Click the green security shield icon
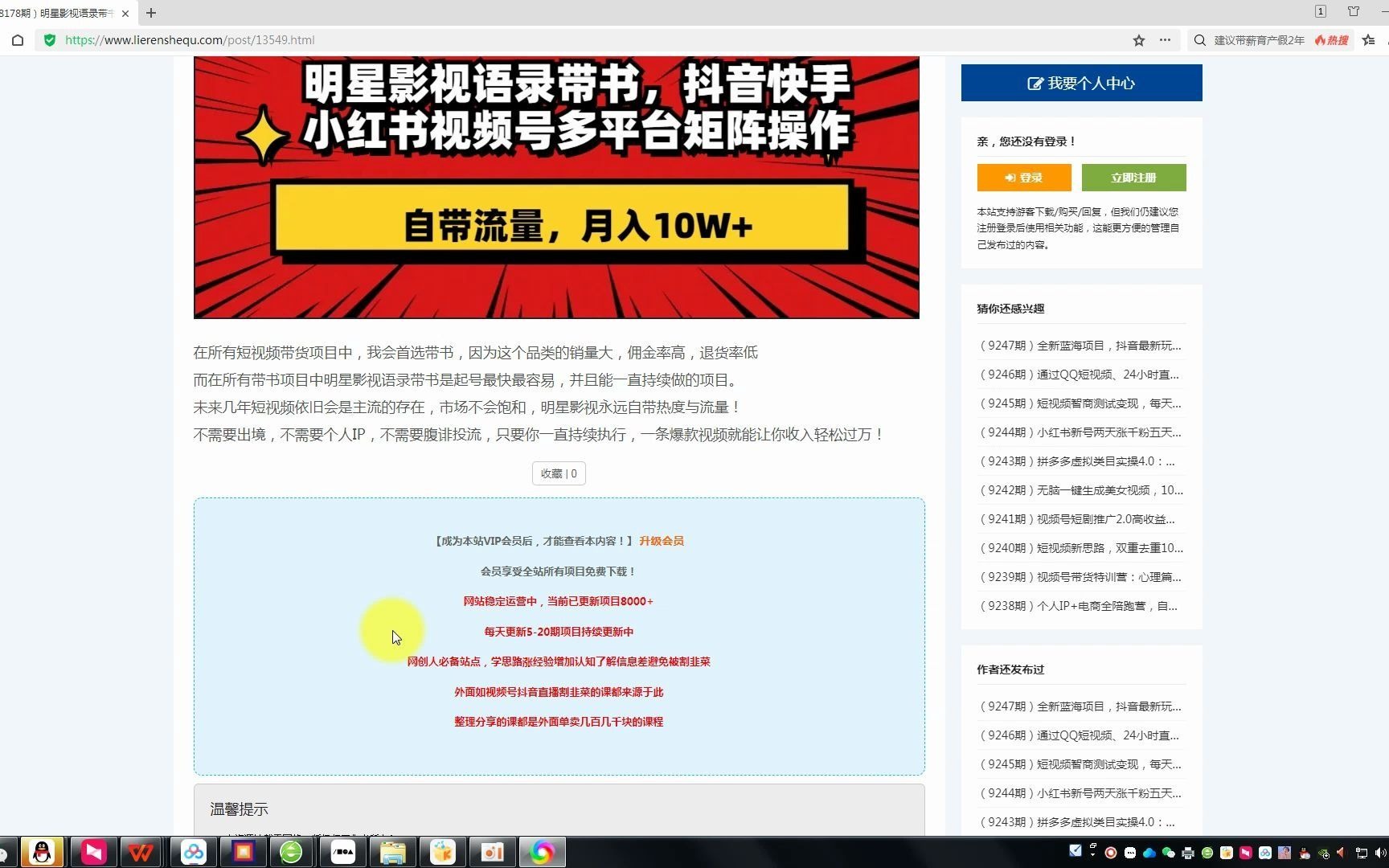The image size is (1389, 868). click(x=50, y=40)
